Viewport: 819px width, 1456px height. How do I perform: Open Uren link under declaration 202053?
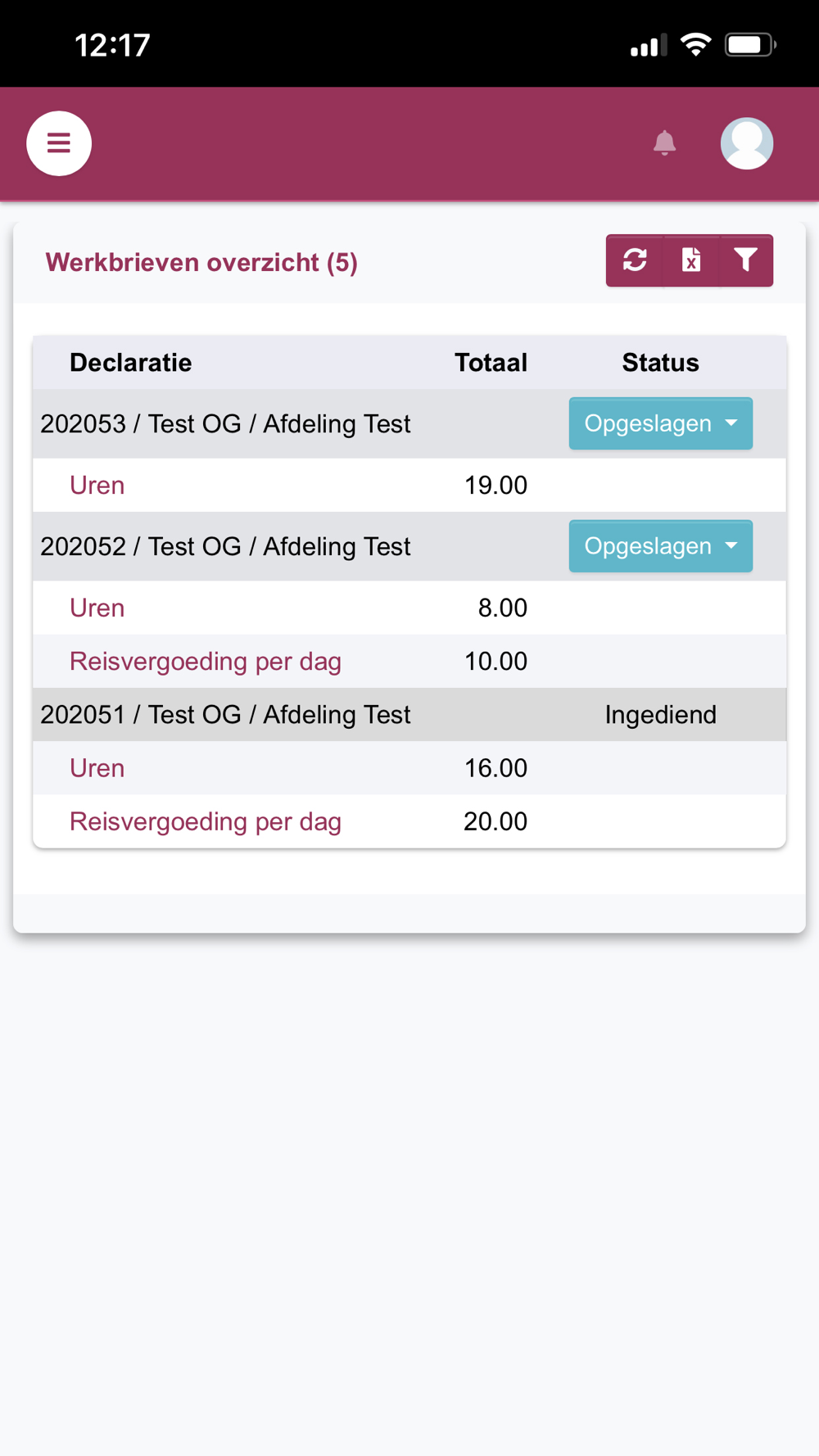pyautogui.click(x=97, y=486)
